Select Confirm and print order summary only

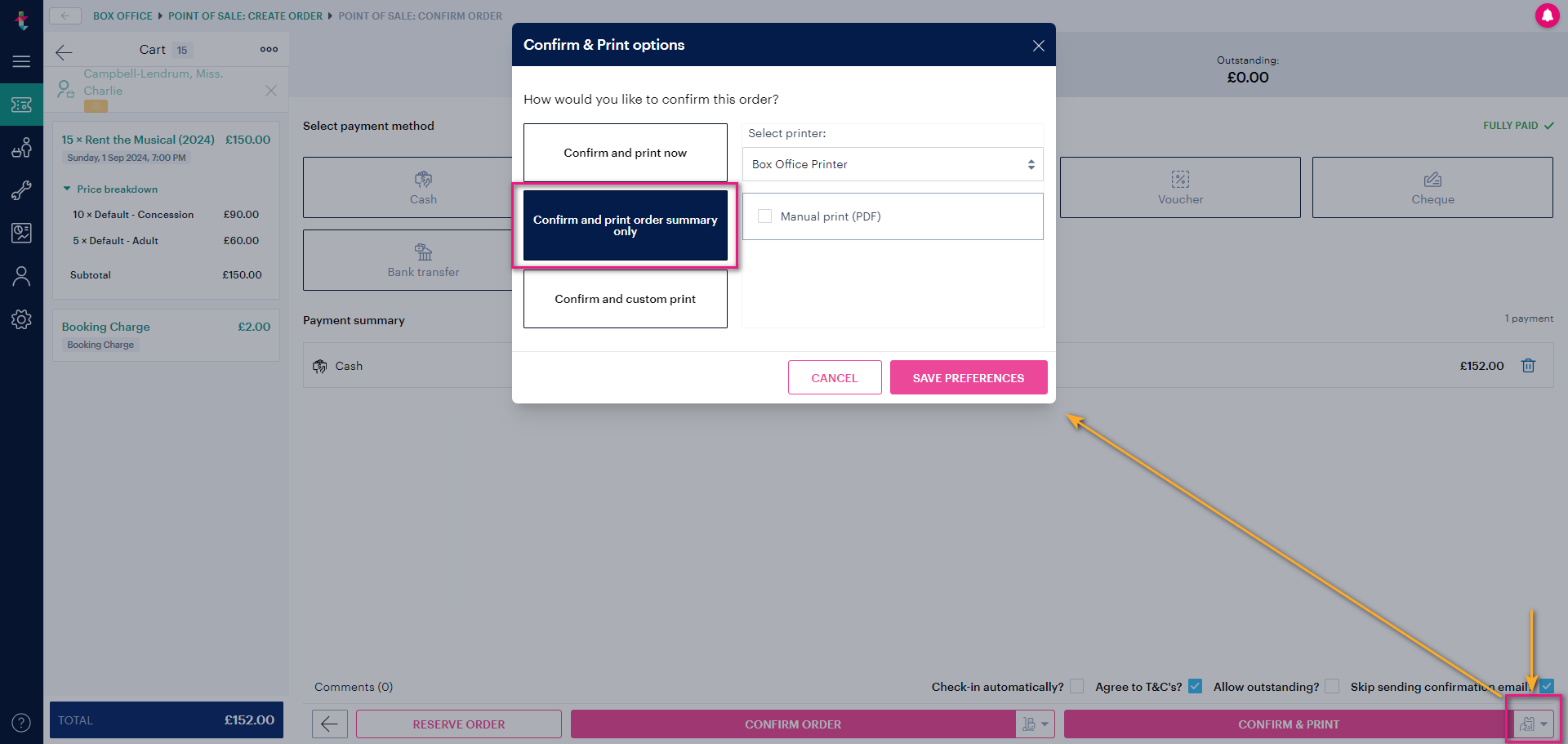[x=625, y=225]
